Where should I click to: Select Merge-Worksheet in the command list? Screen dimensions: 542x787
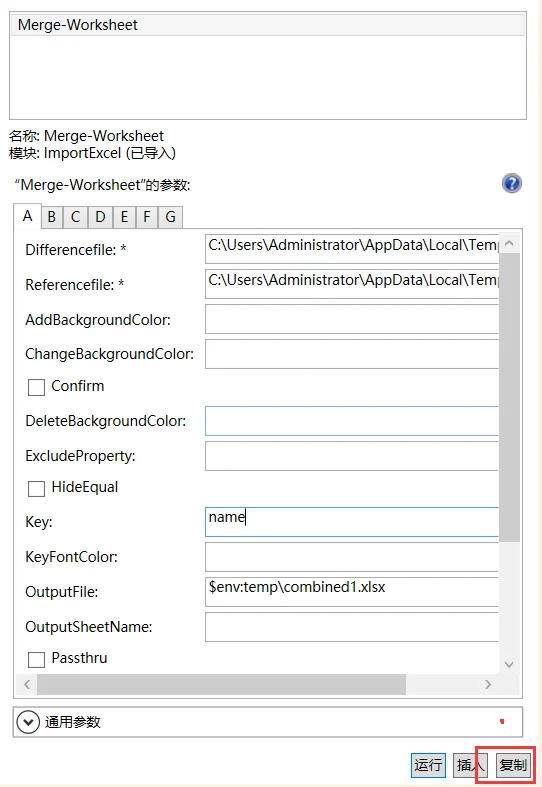267,25
